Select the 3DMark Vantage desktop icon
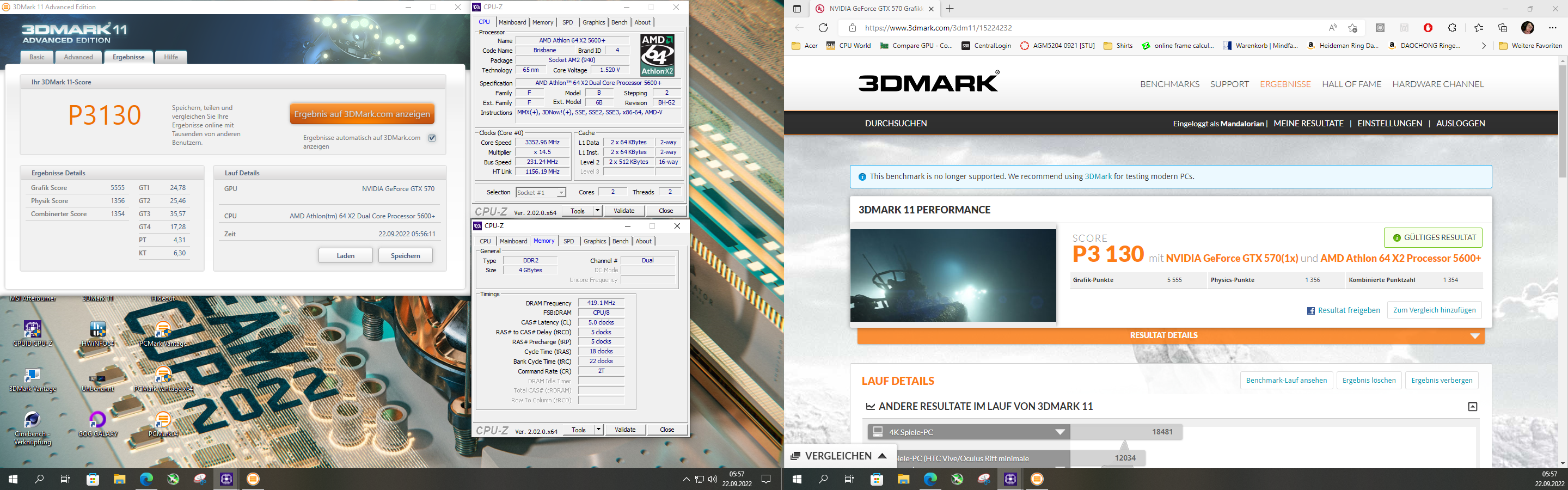Viewport: 1568px width, 490px height. pyautogui.click(x=32, y=380)
